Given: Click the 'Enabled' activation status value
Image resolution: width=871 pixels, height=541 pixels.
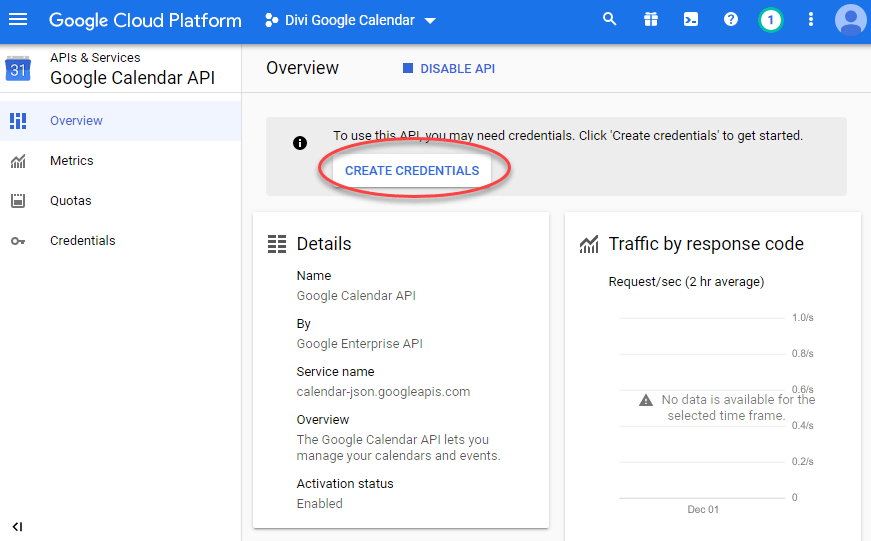Looking at the screenshot, I should coord(319,503).
